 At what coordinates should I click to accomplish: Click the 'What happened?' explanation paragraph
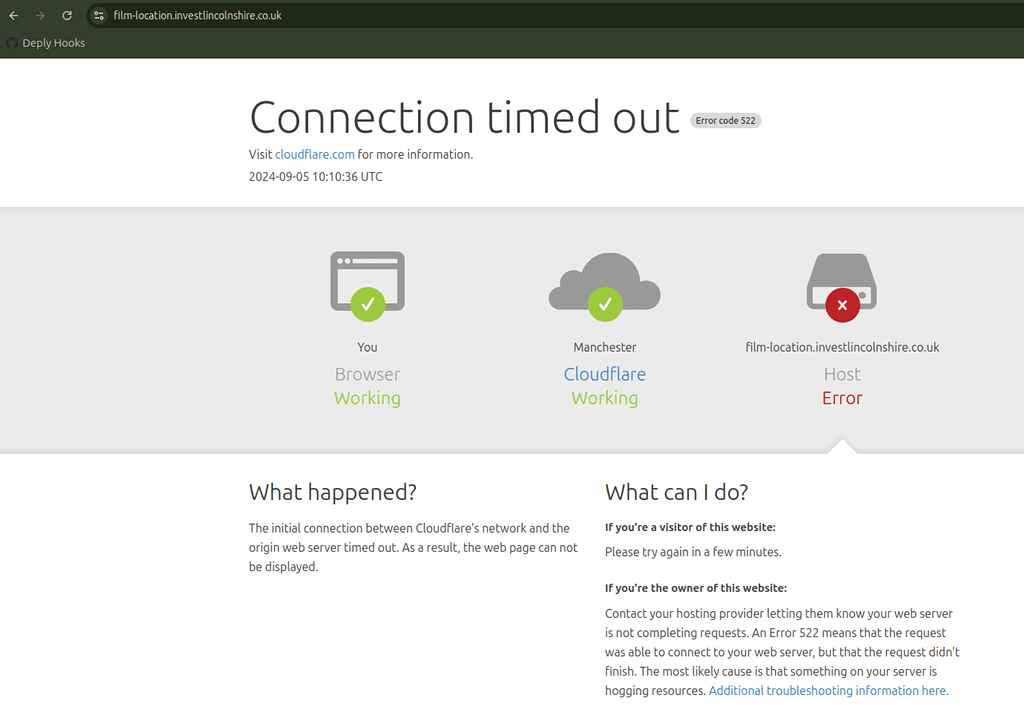(x=413, y=547)
